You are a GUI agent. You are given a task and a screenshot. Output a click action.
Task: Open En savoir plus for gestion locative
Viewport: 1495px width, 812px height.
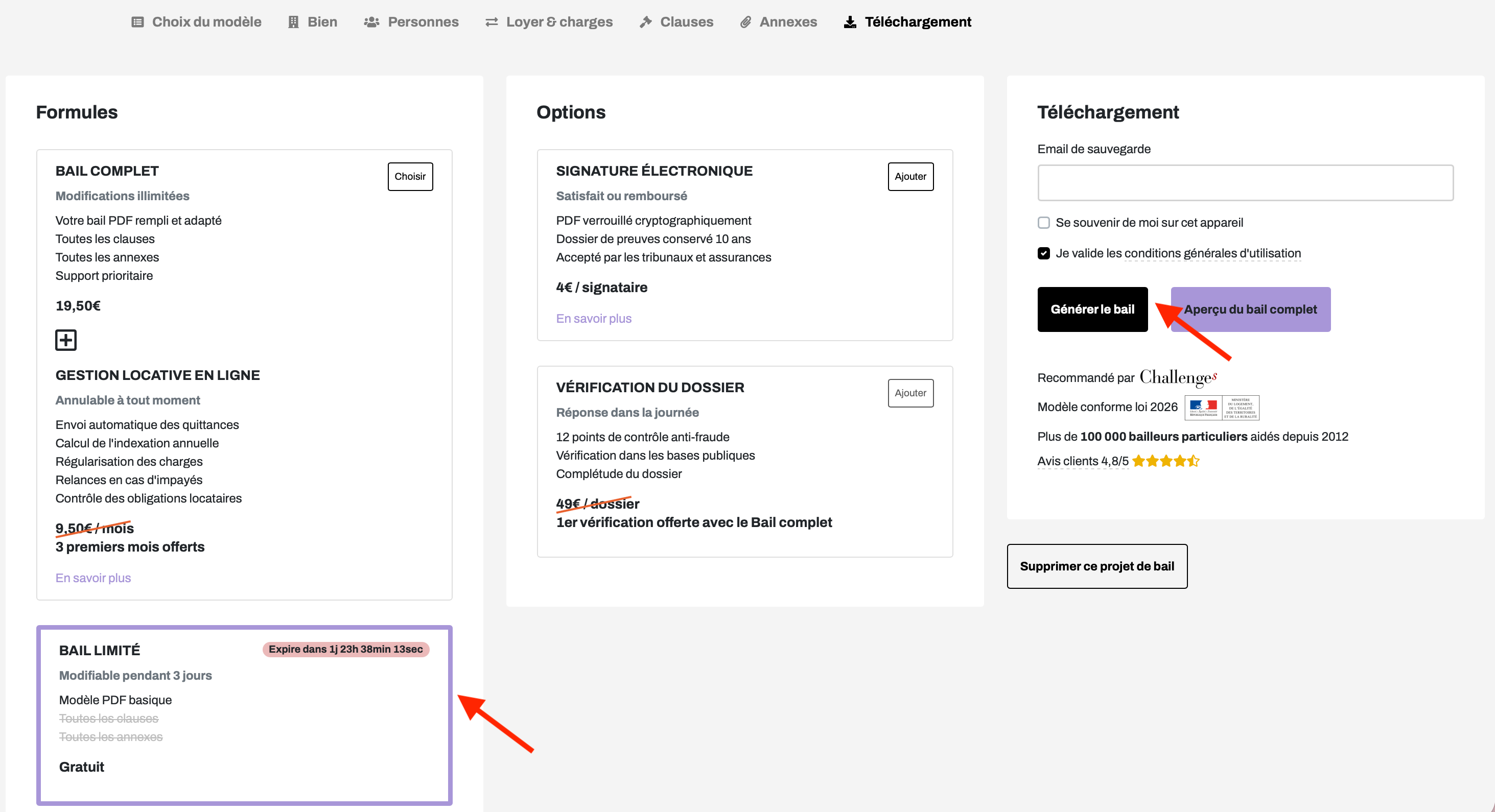tap(93, 578)
